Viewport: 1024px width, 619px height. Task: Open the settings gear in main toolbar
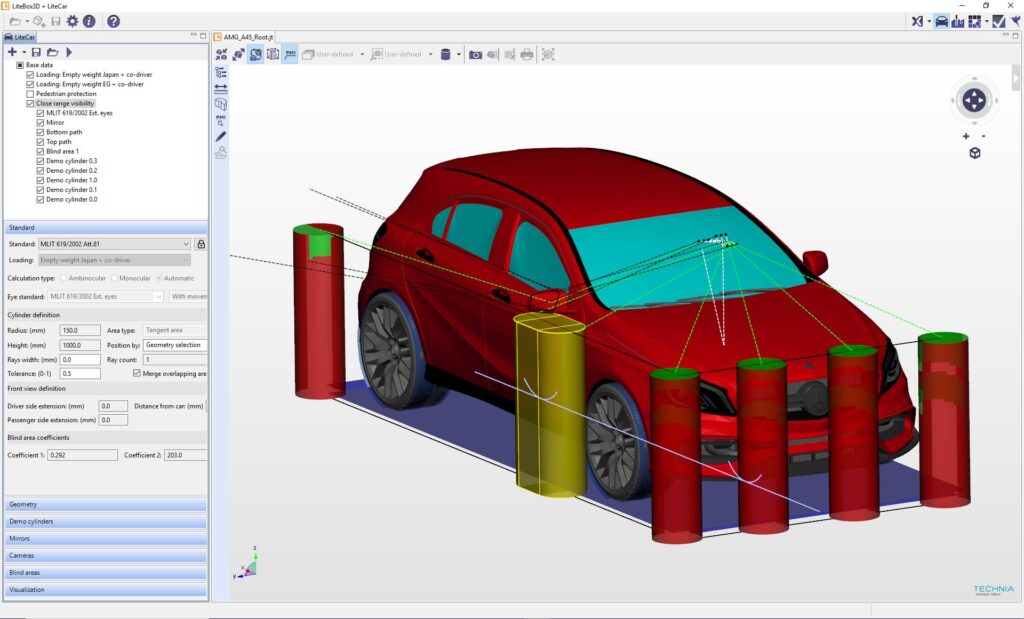coord(72,22)
